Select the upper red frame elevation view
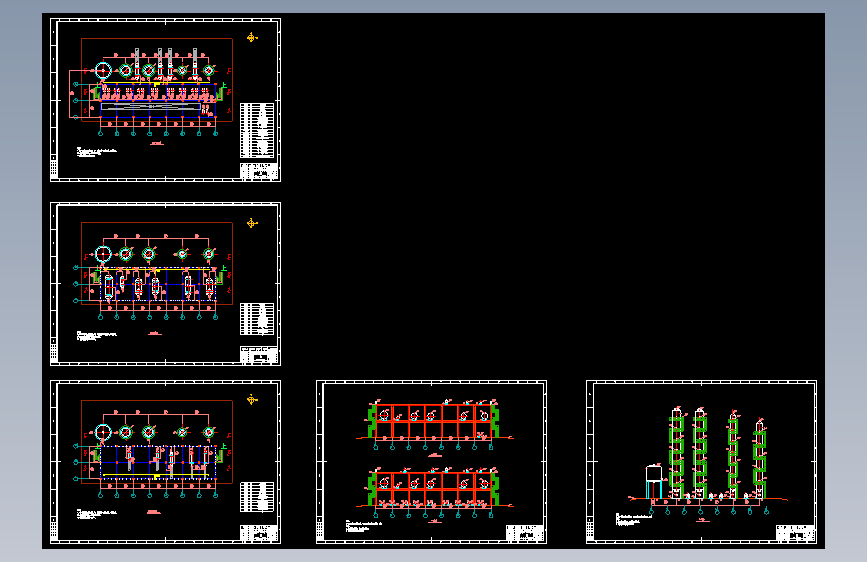The height and width of the screenshot is (562, 867). (x=434, y=420)
